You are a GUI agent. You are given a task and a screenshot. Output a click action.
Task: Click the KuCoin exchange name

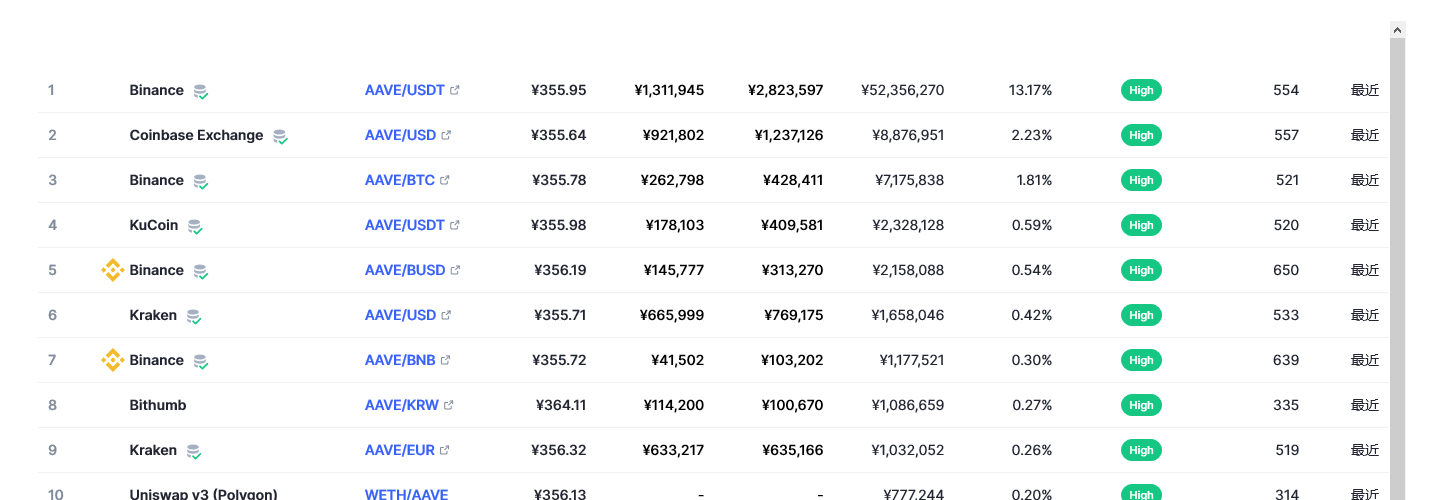click(154, 225)
